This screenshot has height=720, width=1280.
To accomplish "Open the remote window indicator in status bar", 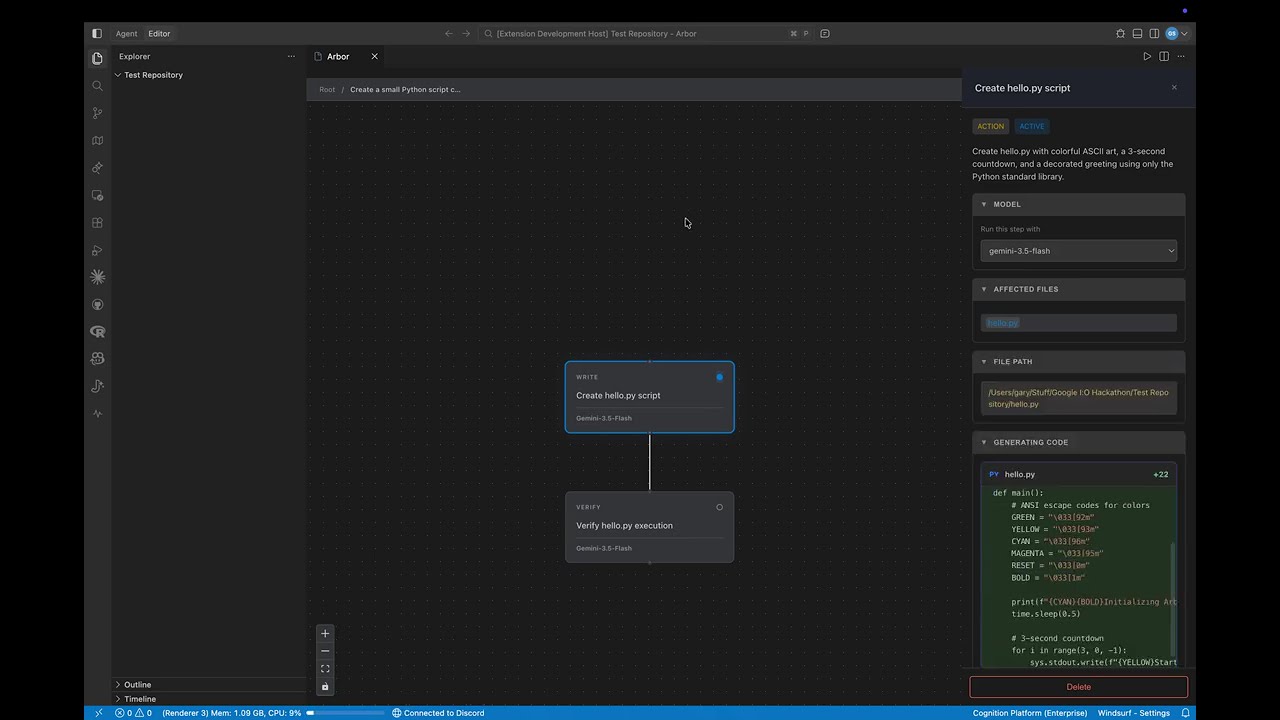I will click(x=98, y=713).
